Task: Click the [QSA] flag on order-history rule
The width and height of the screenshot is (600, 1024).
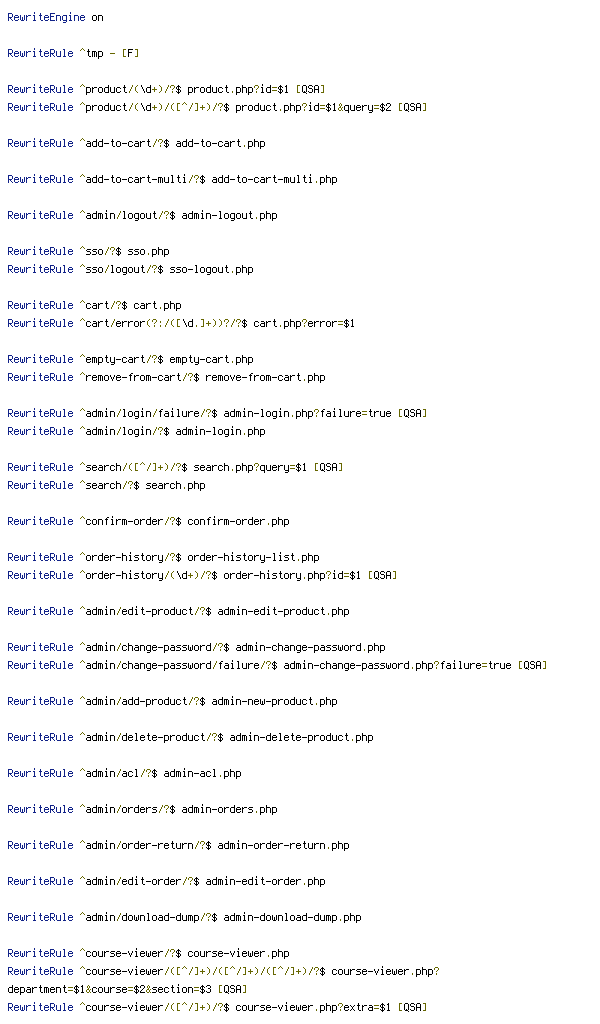Action: pyautogui.click(x=383, y=576)
